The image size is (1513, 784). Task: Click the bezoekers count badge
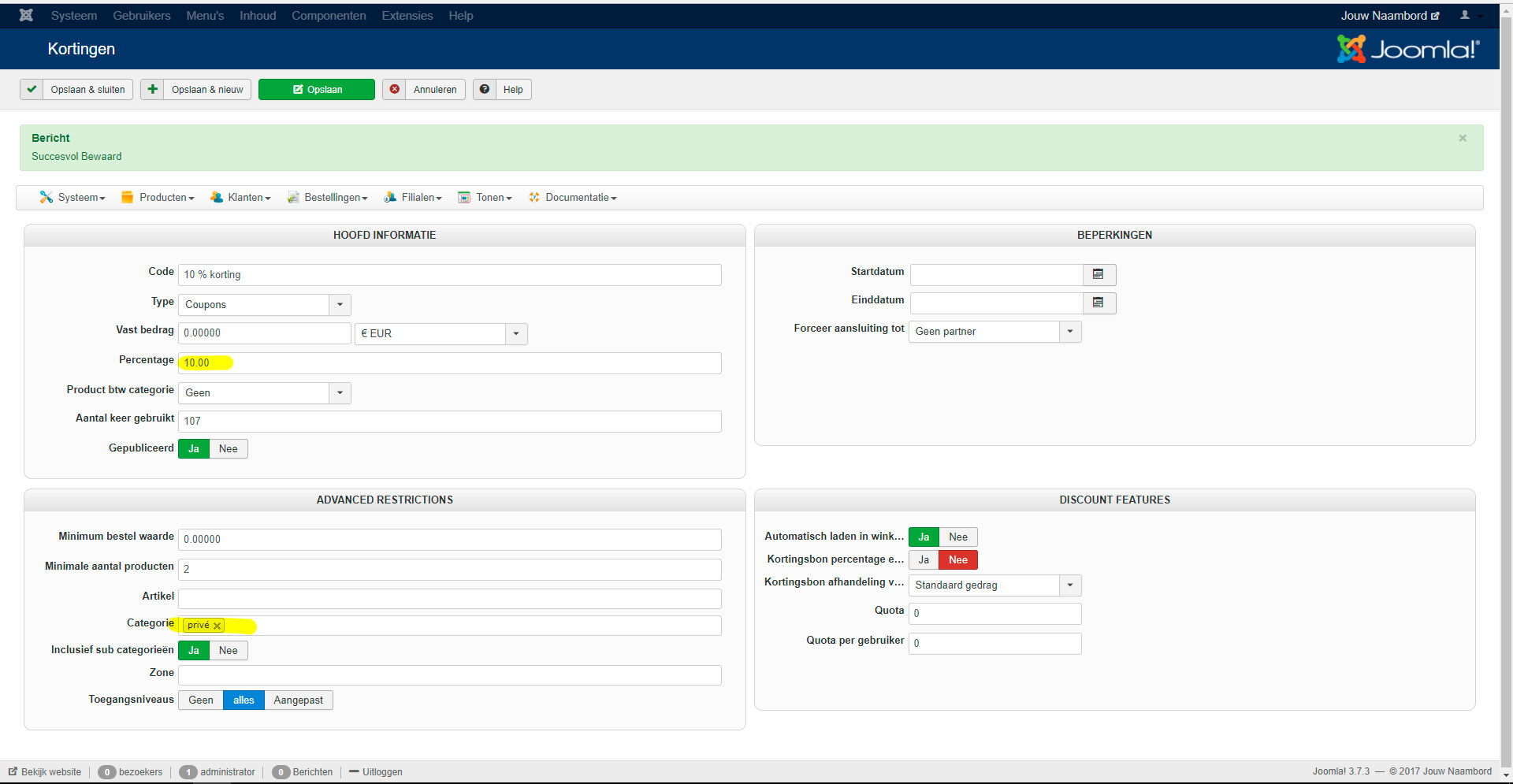[x=107, y=772]
